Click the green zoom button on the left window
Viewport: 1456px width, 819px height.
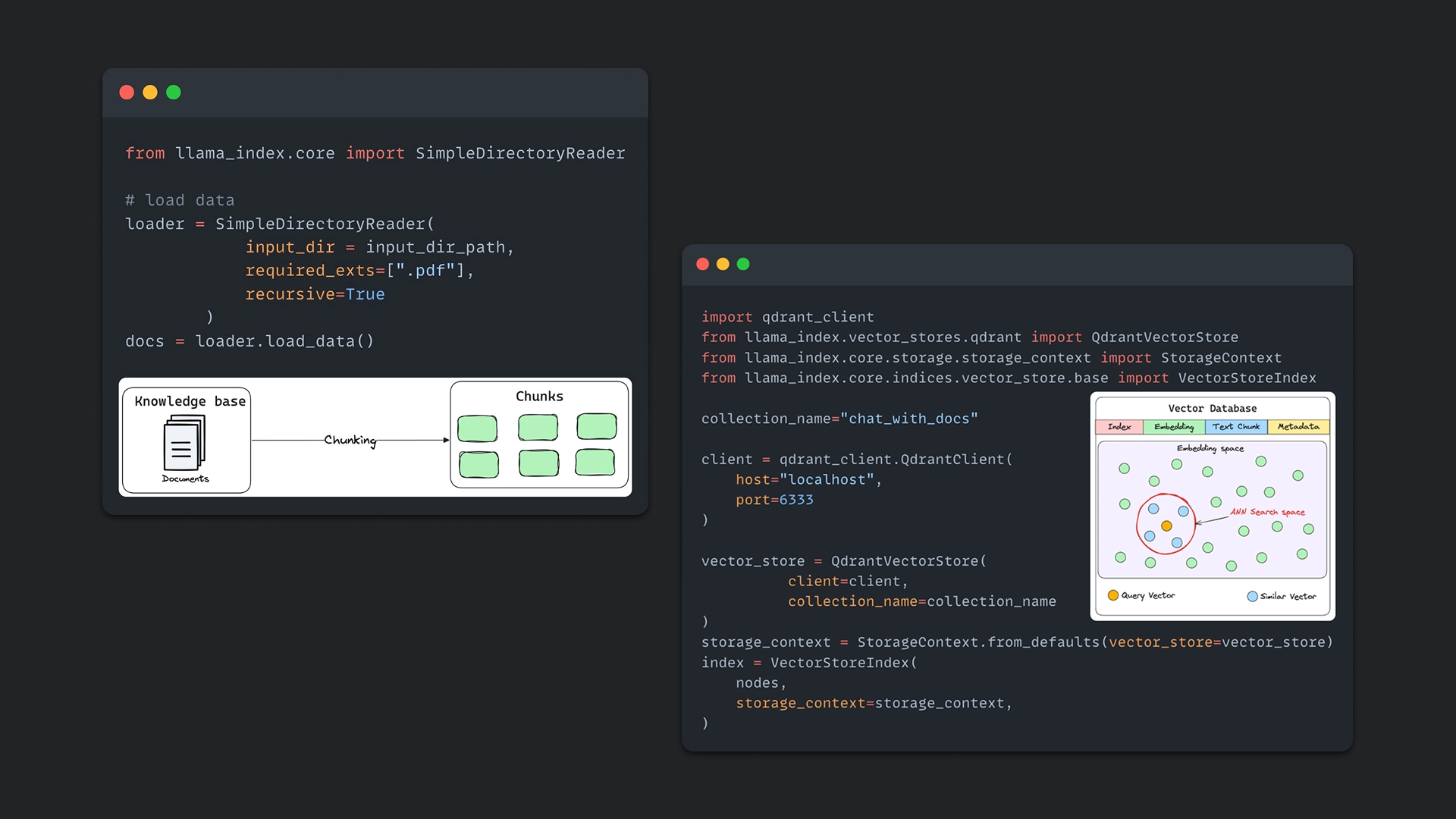point(174,92)
